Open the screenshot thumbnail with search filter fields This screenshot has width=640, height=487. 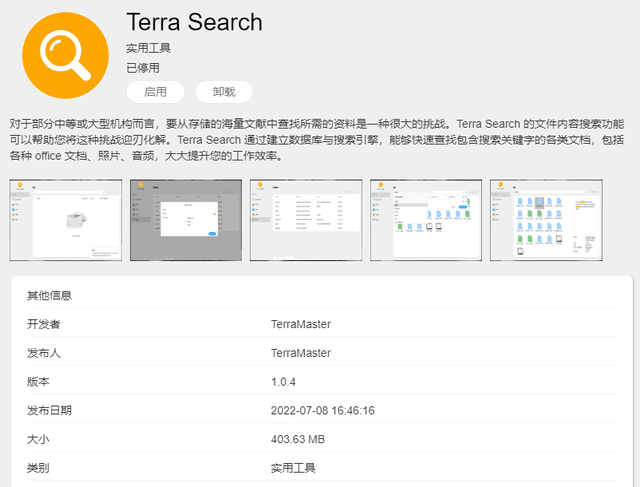pyautogui.click(x=426, y=220)
